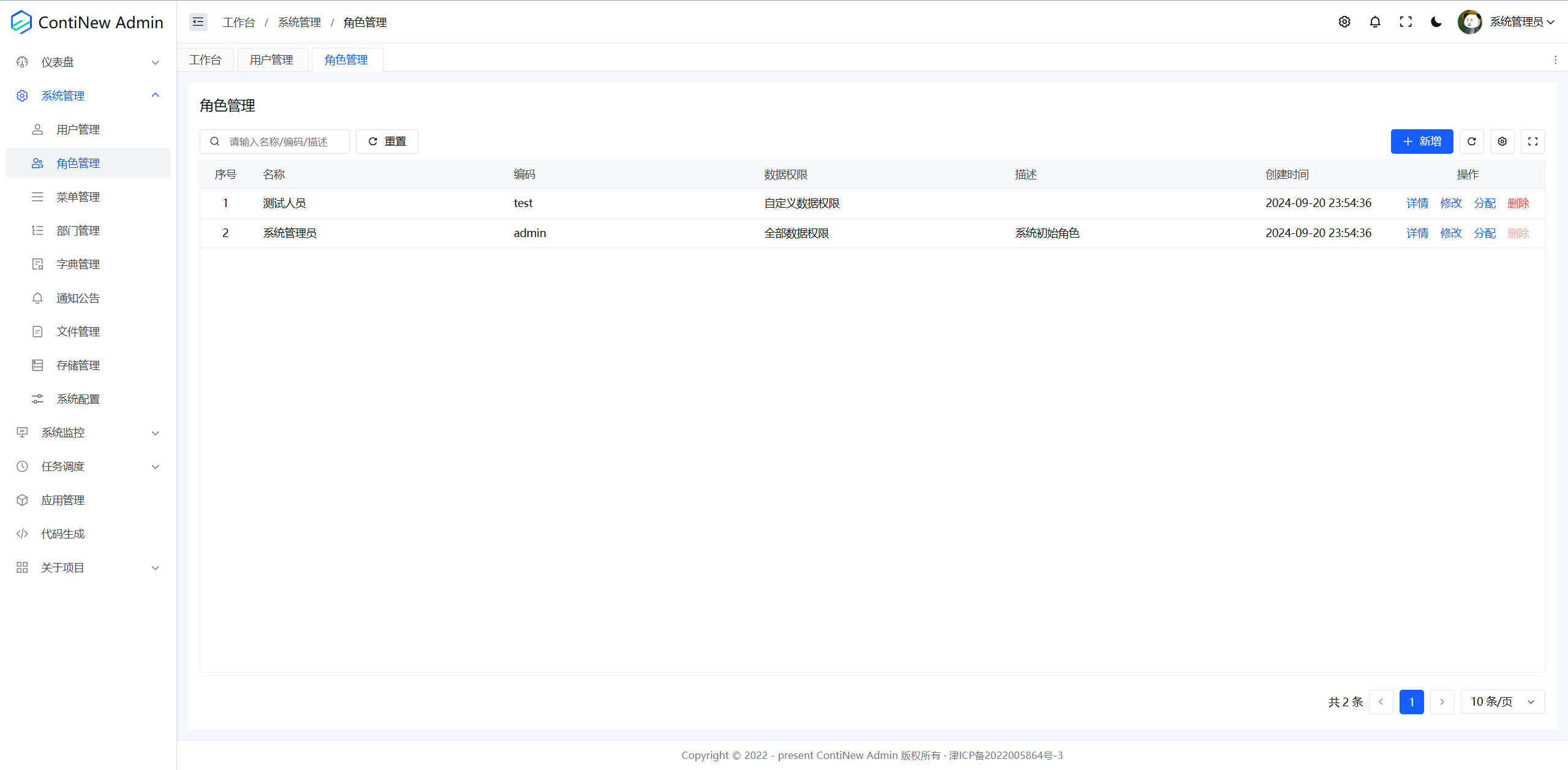Open table column settings gear
The height and width of the screenshot is (770, 1568).
tap(1502, 142)
